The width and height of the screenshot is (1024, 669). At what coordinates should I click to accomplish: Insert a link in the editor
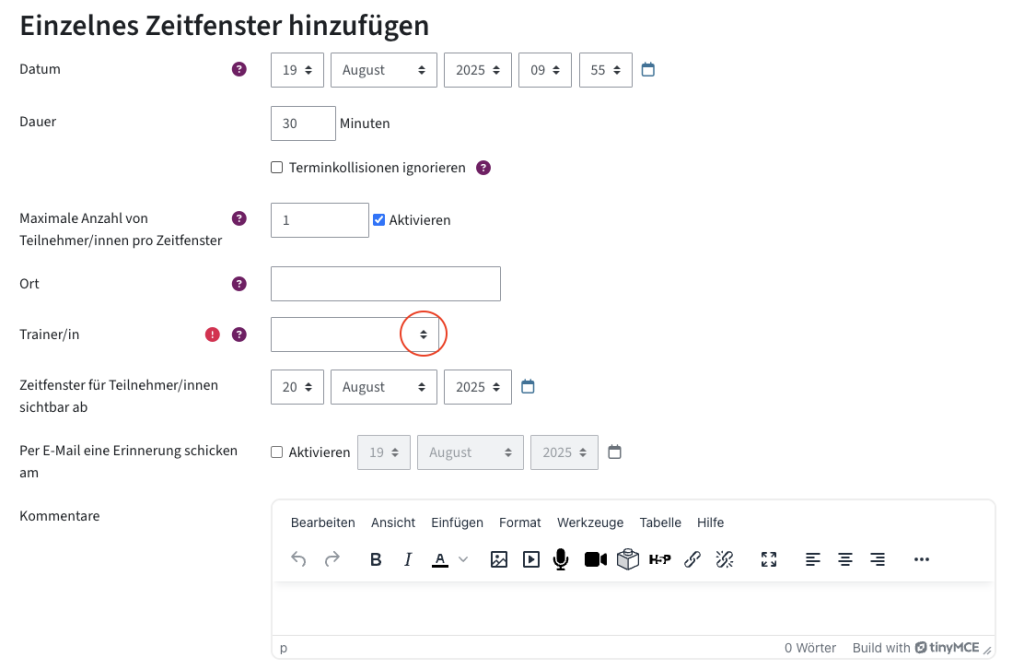pyautogui.click(x=692, y=559)
